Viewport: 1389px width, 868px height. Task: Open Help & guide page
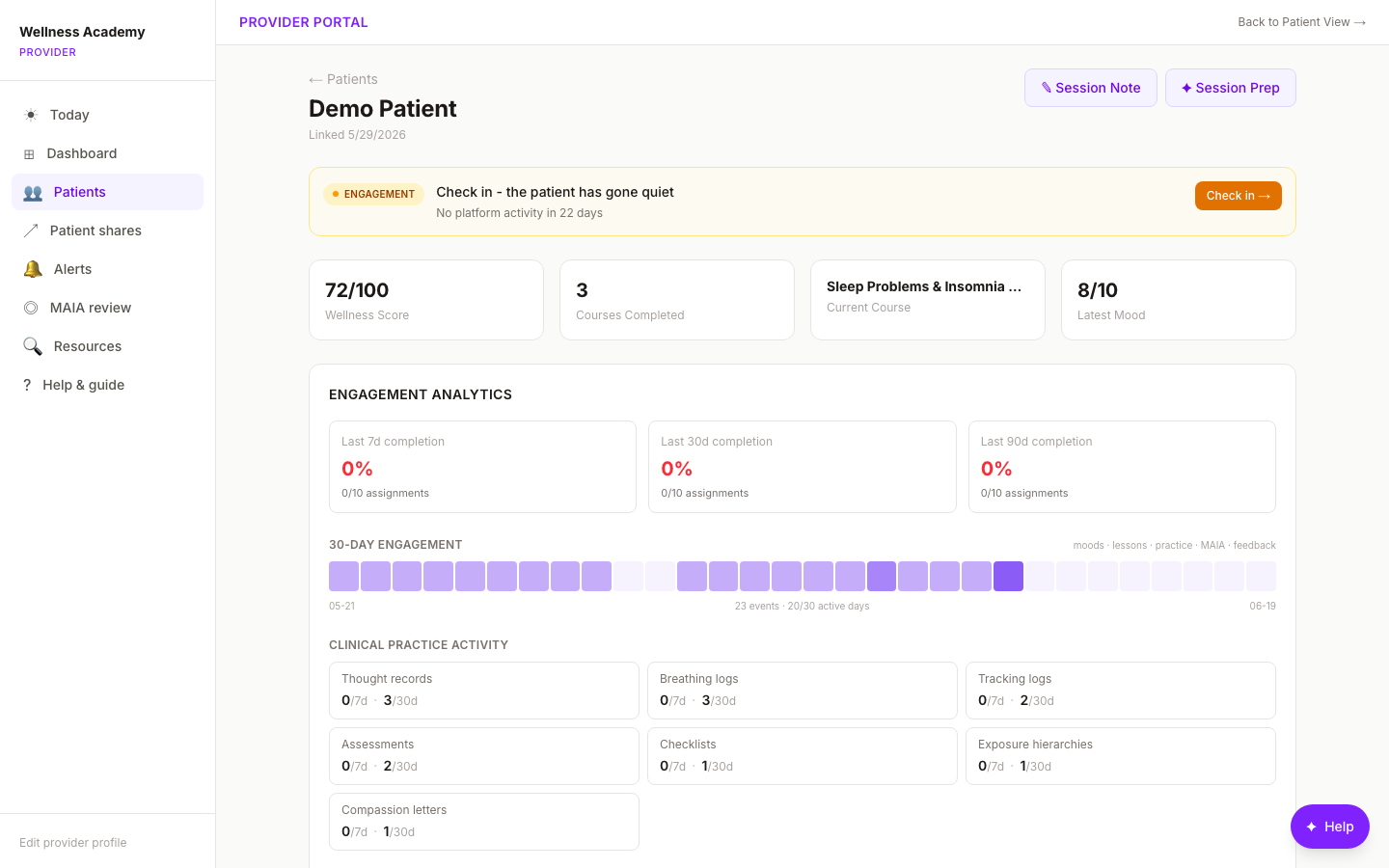point(107,385)
